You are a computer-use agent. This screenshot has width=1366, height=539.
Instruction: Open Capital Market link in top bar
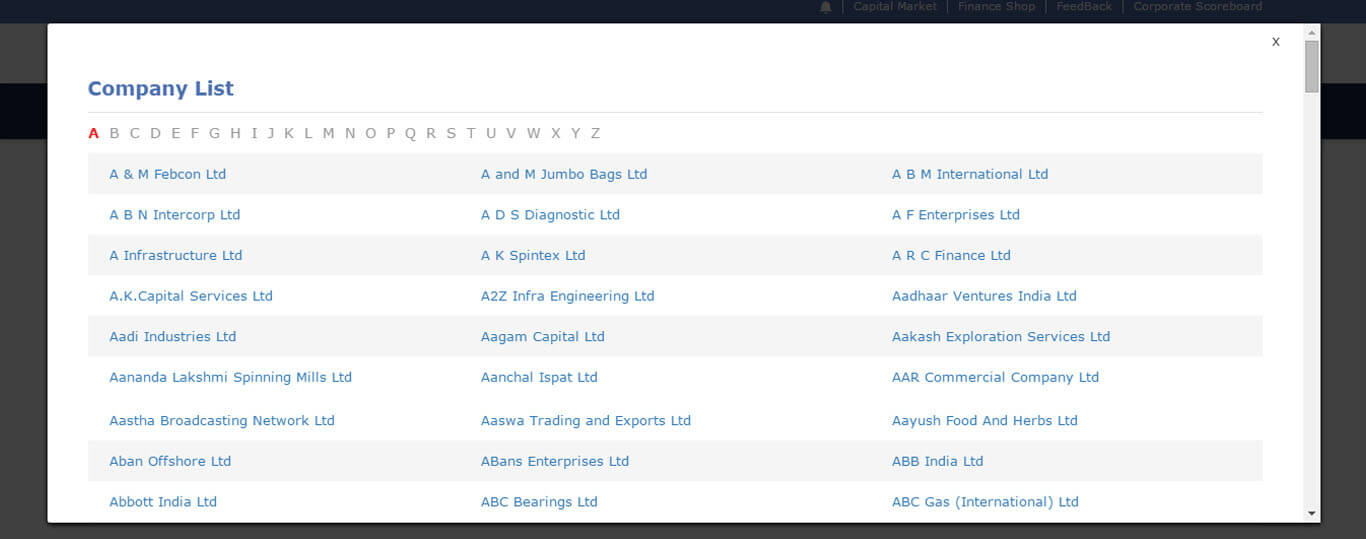[895, 6]
